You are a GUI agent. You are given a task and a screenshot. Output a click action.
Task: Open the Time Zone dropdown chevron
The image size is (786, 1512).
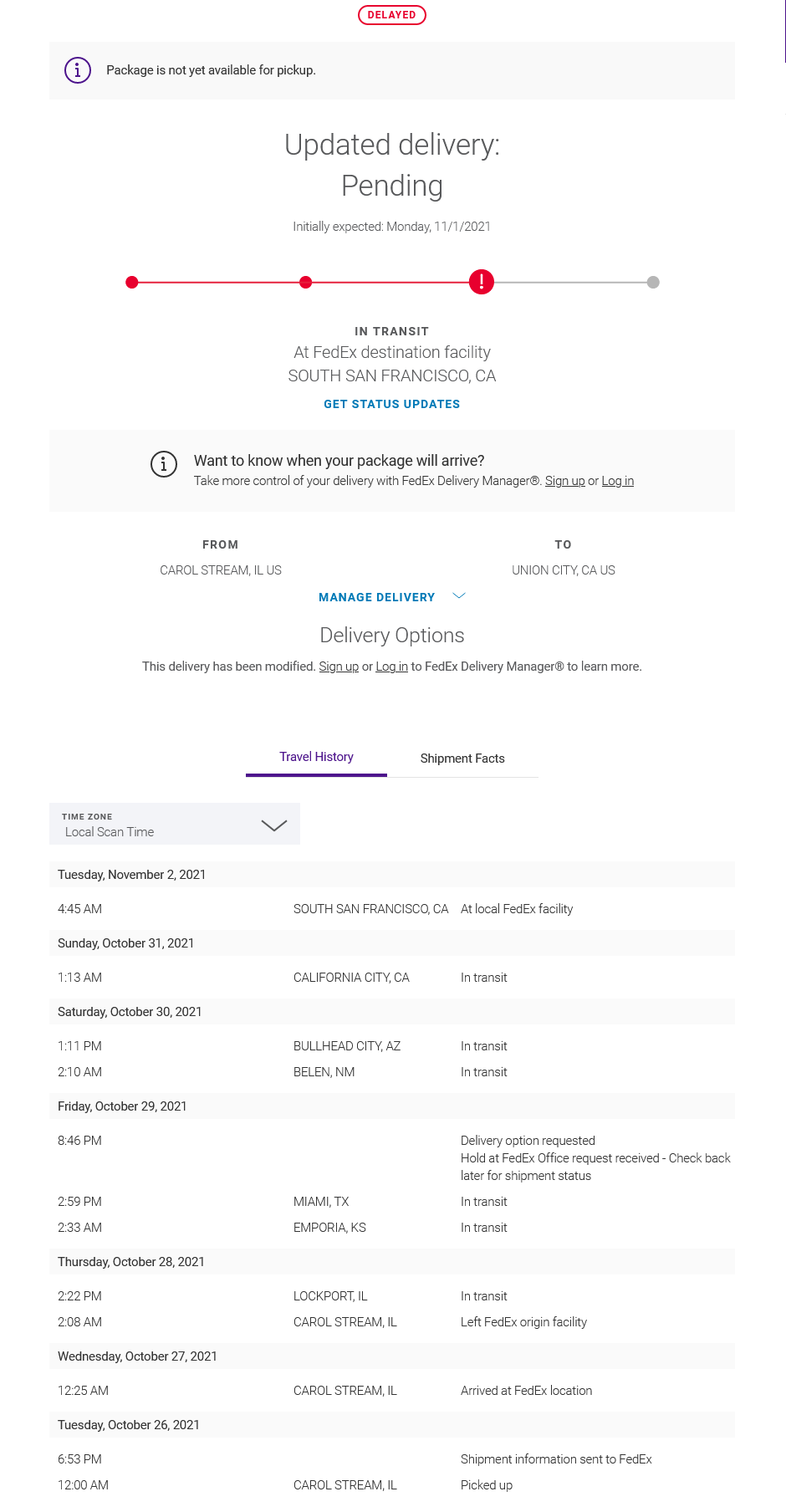coord(273,824)
